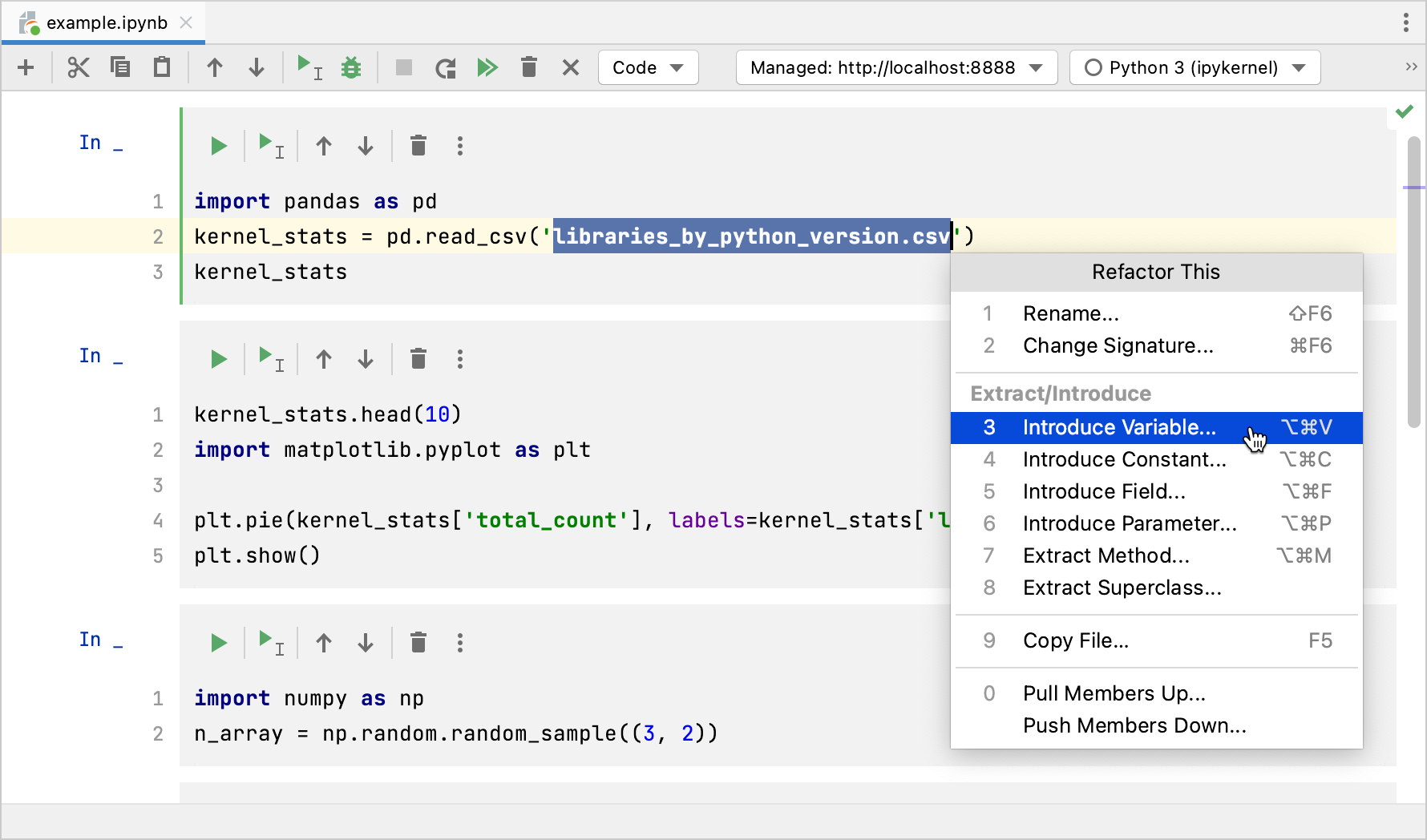
Task: Run the first notebook cell
Action: pos(219,145)
